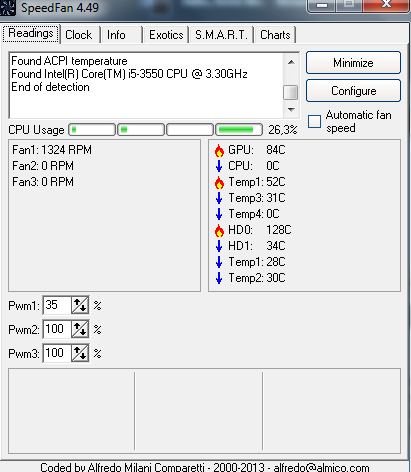Screen dimensions: 411x472
Task: Click the HD1 blue down-arrow icon
Action: [x=219, y=246]
